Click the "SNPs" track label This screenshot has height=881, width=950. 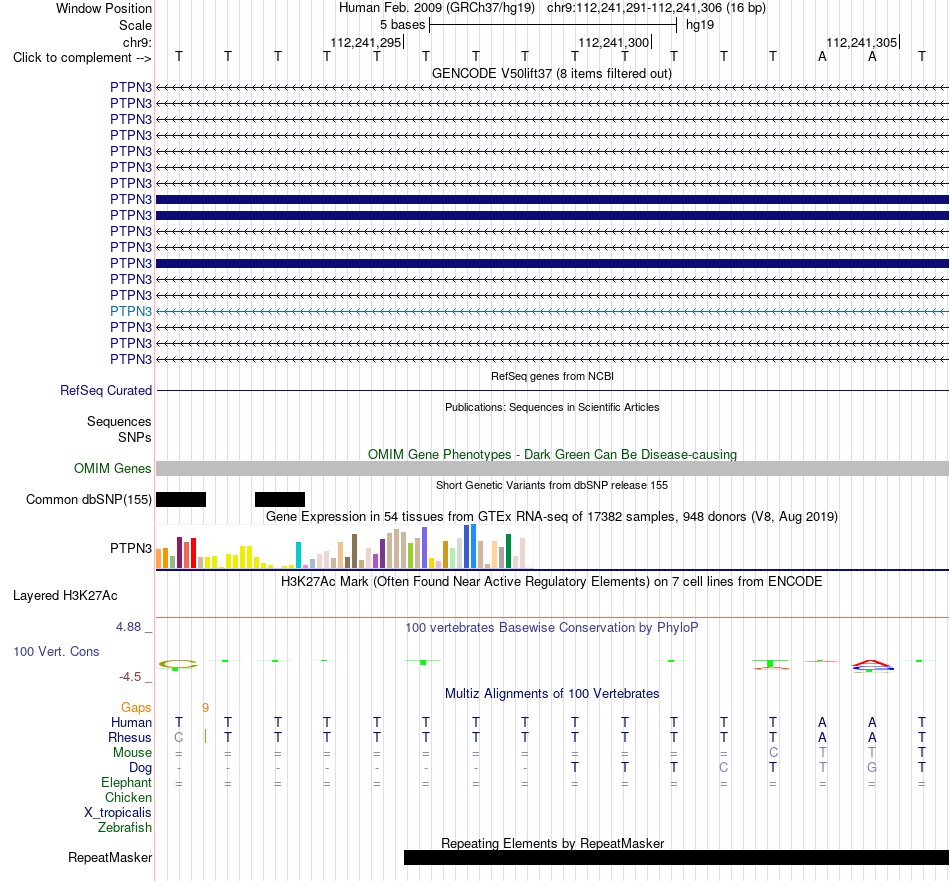point(135,437)
